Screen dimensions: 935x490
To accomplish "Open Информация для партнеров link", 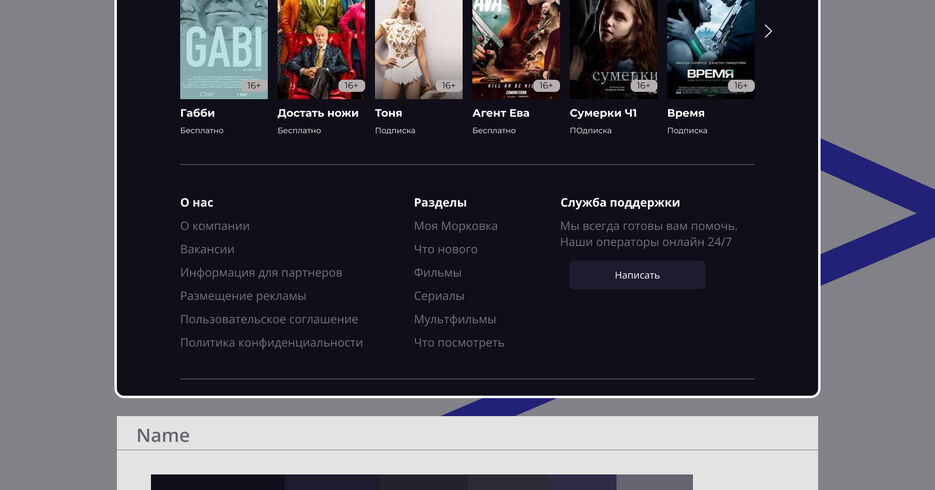I will tap(261, 272).
